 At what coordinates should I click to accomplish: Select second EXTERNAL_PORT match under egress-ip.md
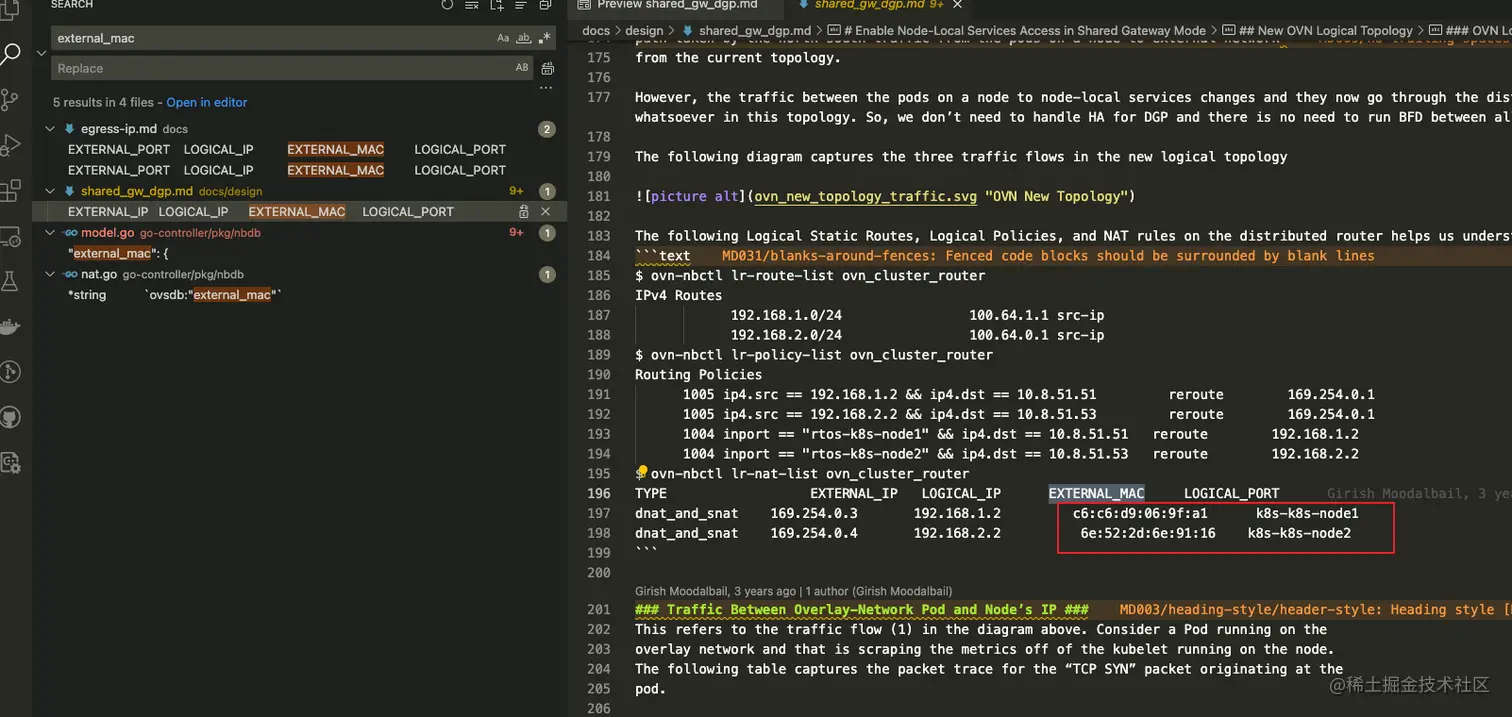(x=119, y=170)
